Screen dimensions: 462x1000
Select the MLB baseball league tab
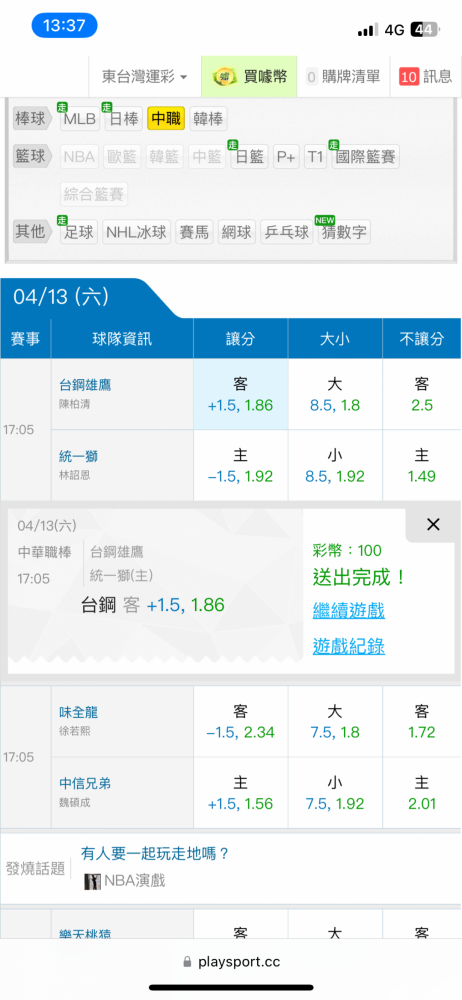click(x=79, y=119)
